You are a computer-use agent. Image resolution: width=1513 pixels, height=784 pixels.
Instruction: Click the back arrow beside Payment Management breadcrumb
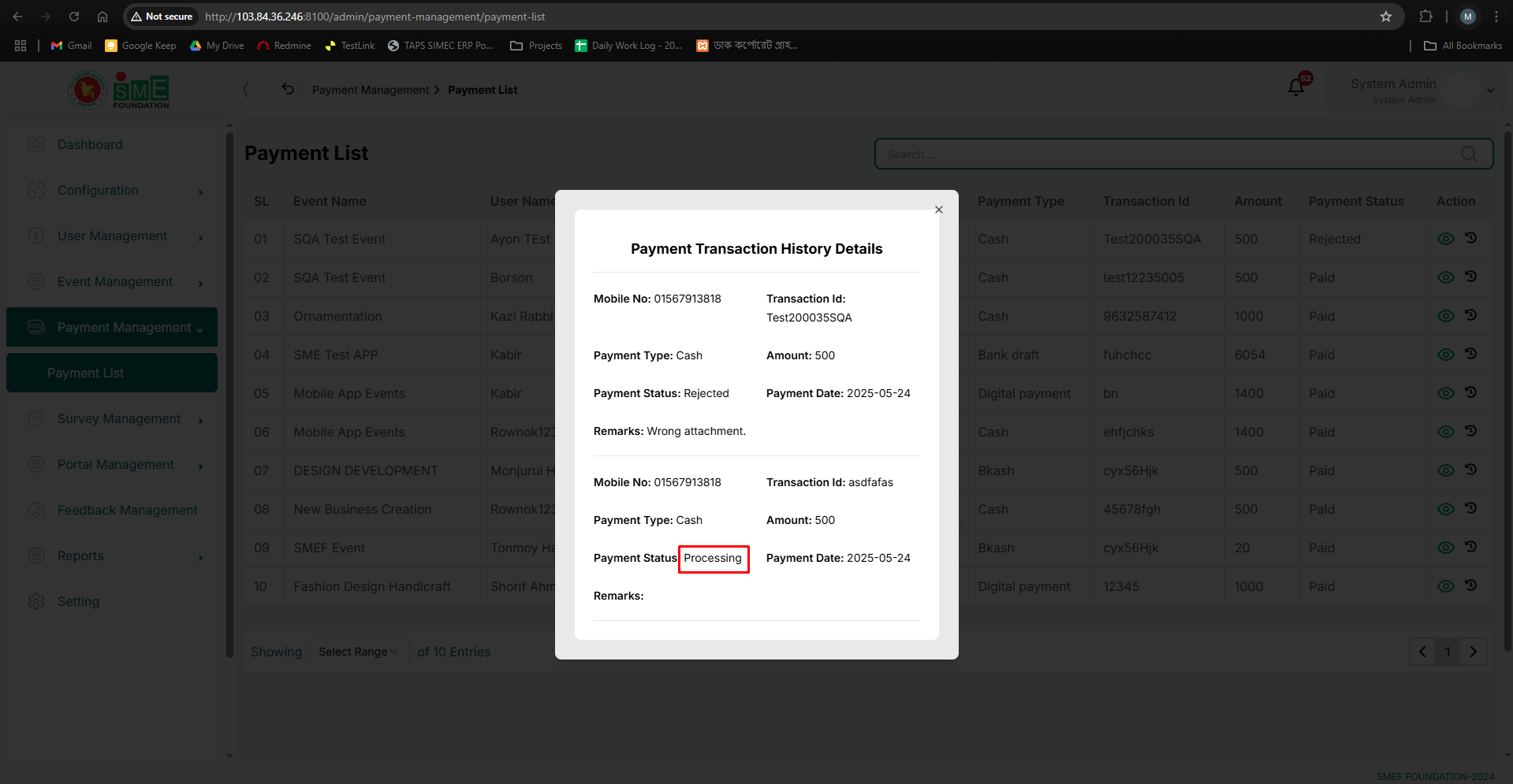tap(288, 89)
